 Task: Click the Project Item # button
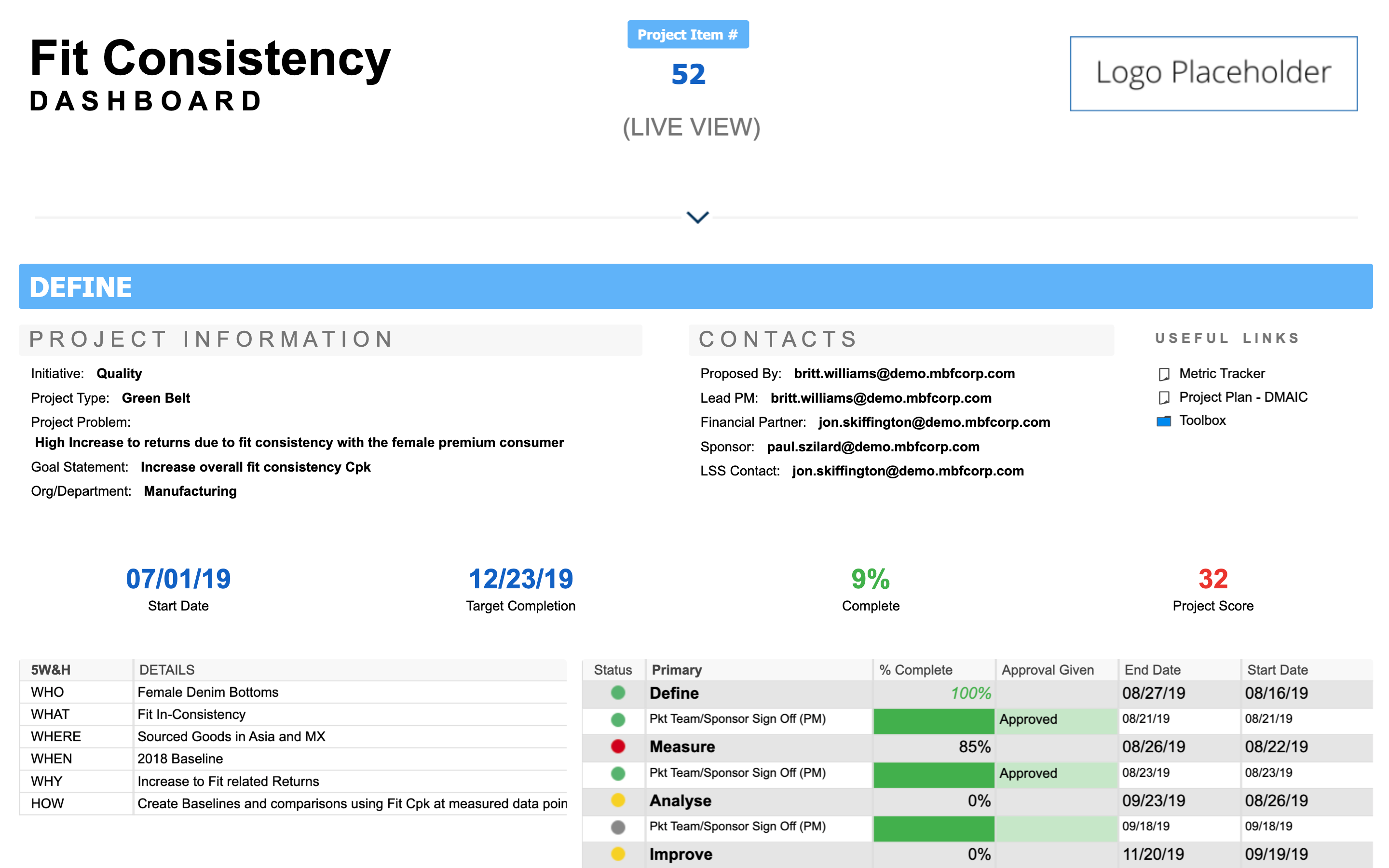(x=688, y=34)
